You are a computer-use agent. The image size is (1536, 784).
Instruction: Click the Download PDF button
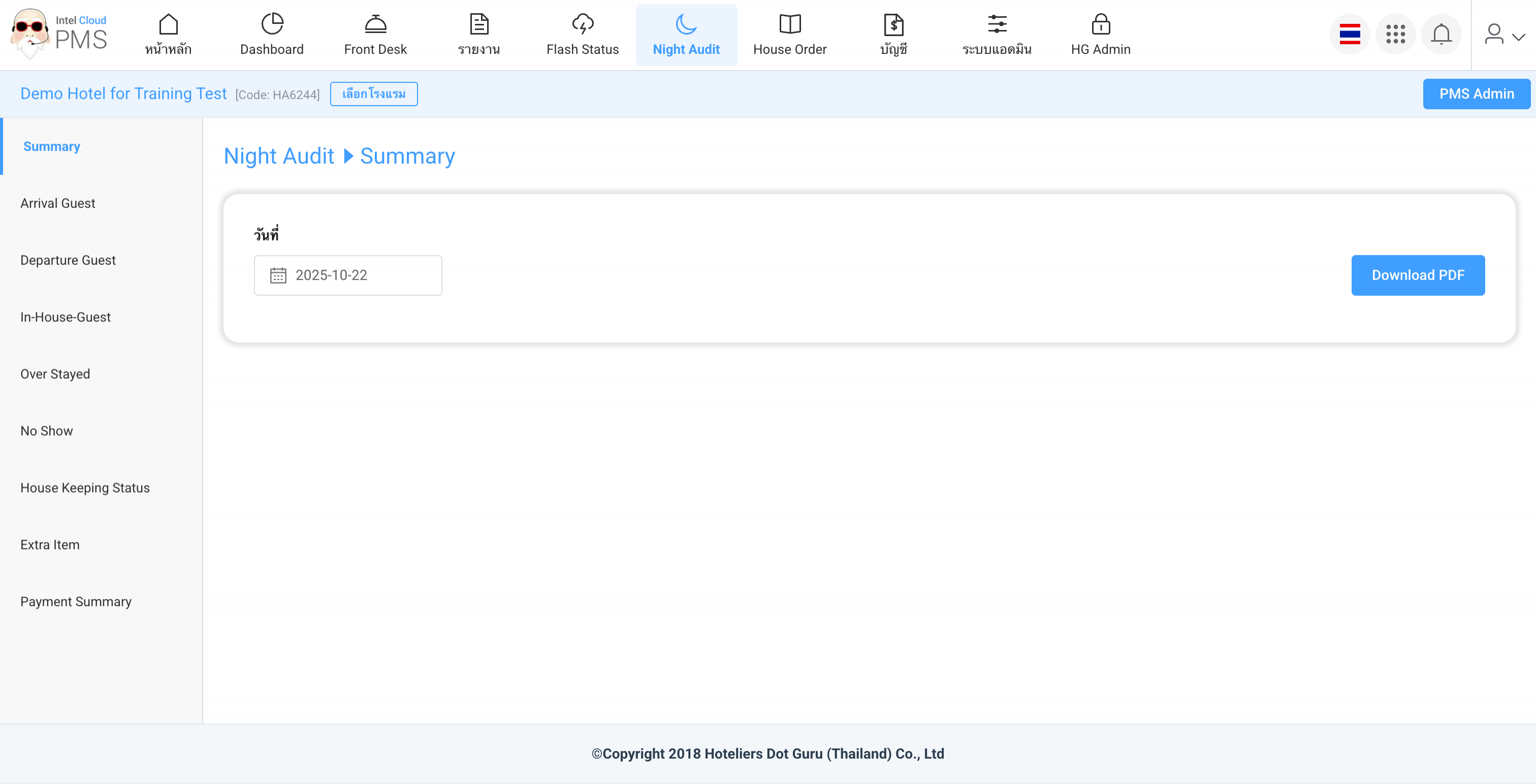(x=1417, y=275)
